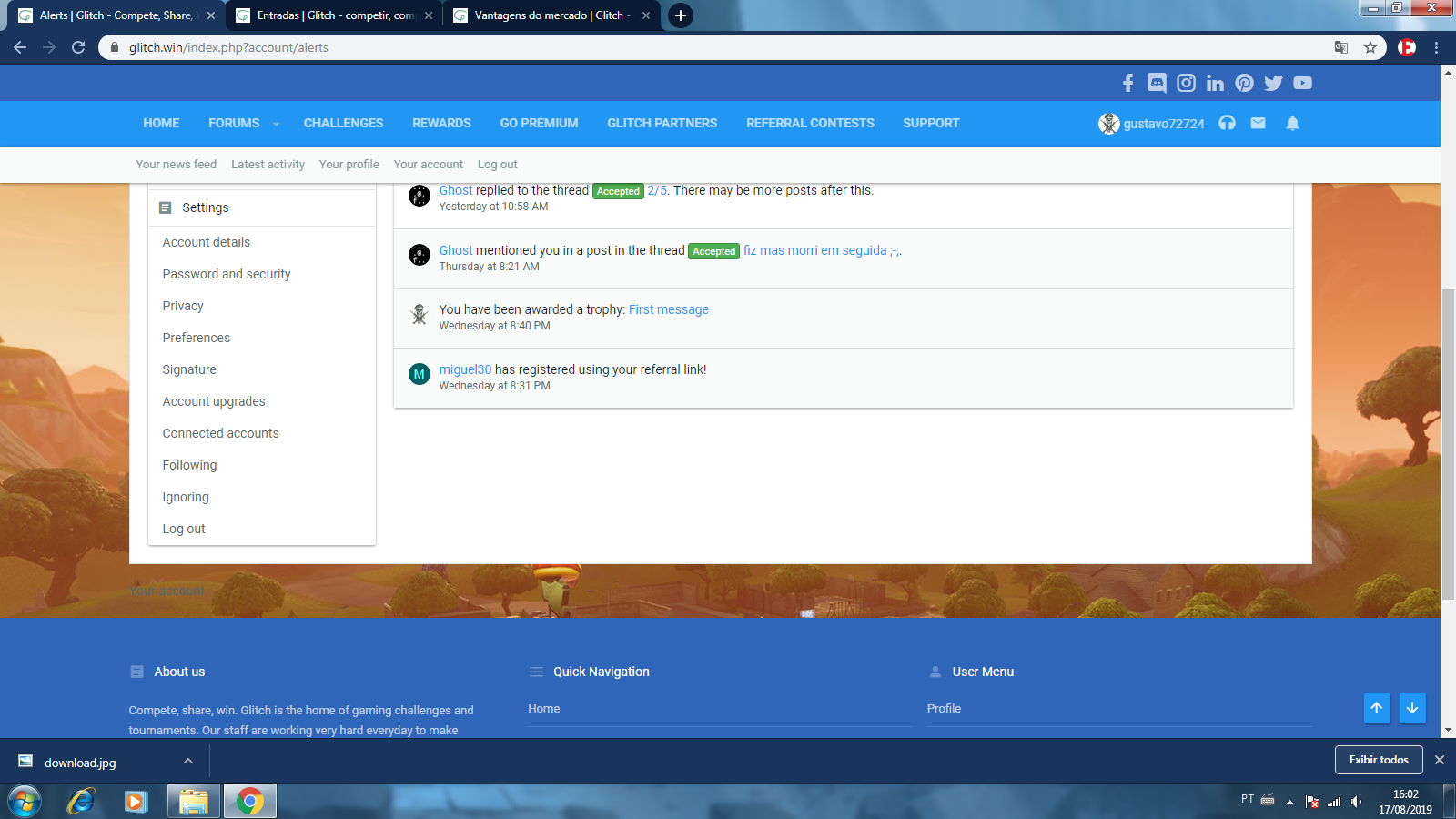Open the First message trophy link

pyautogui.click(x=668, y=309)
